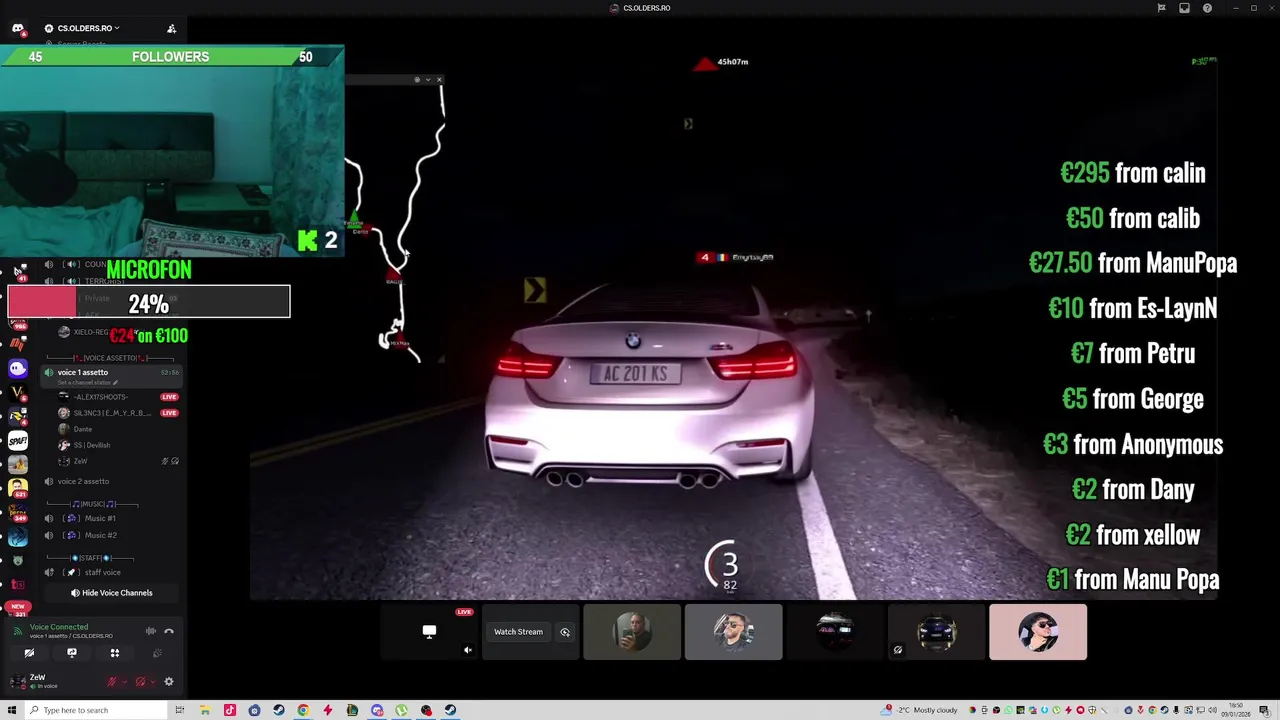Click Voice Connected status text
Screen dimensions: 1280x720
coord(59,627)
